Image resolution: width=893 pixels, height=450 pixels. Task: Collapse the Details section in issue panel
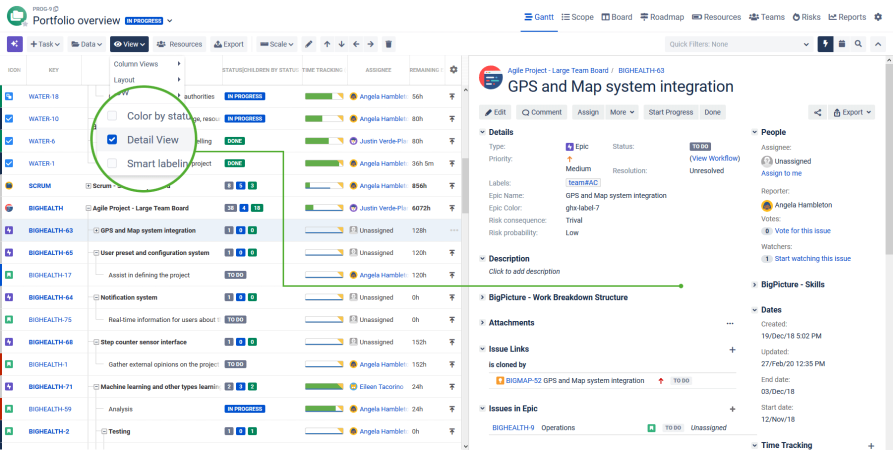482,132
